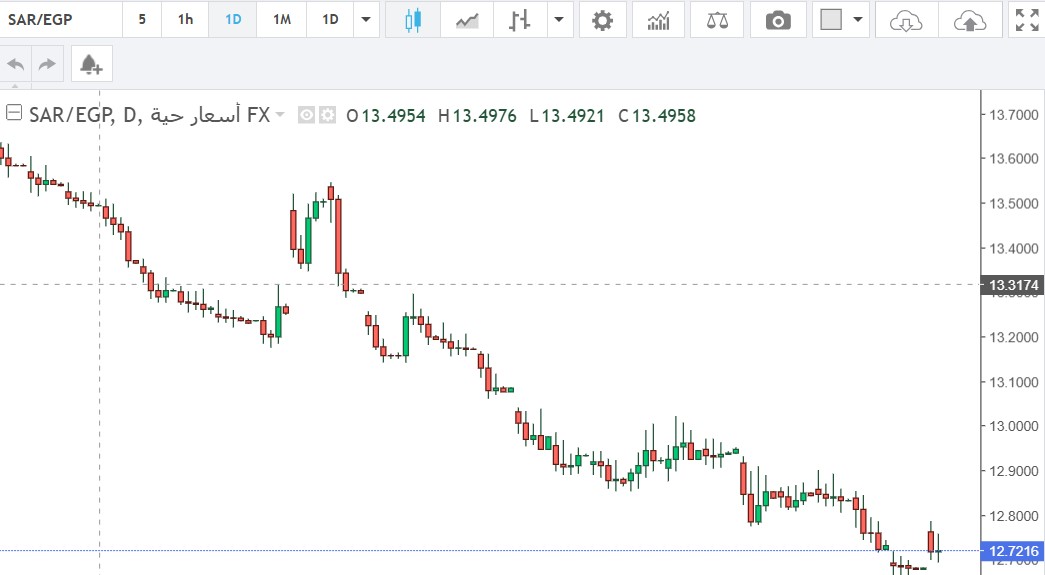The width and height of the screenshot is (1045, 575).
Task: Switch to the 1h interval
Action: pos(185,20)
